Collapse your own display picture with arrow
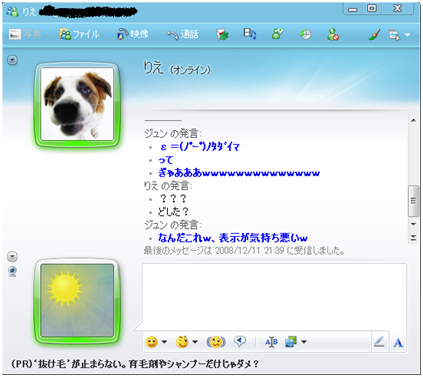Viewport: 423px width, 377px height. click(12, 256)
